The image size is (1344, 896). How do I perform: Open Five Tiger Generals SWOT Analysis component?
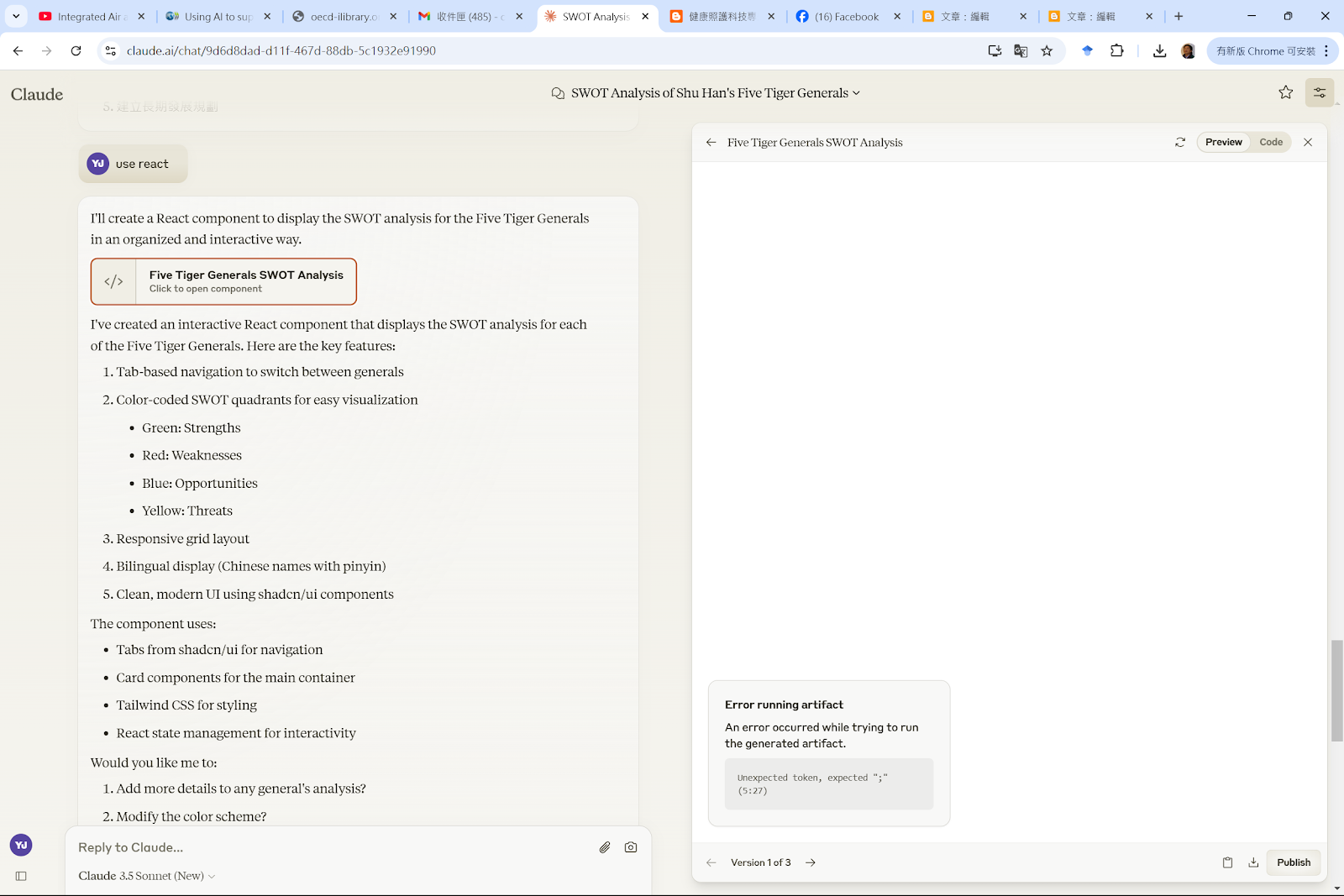coord(223,281)
